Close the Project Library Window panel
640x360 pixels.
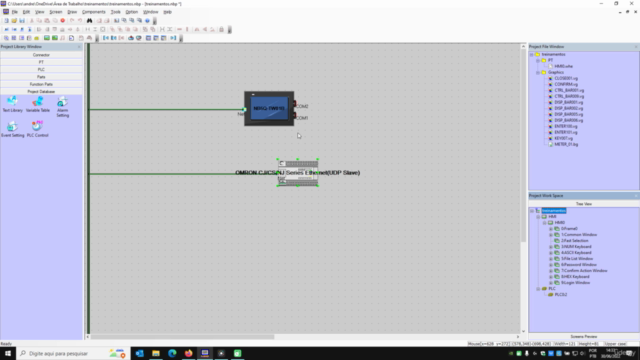(x=79, y=47)
